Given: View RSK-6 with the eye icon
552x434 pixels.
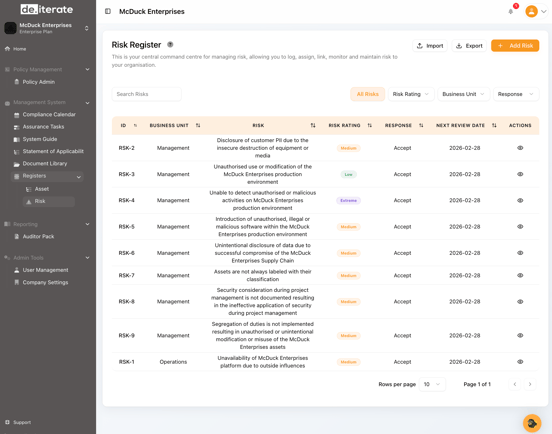Looking at the screenshot, I should point(520,253).
